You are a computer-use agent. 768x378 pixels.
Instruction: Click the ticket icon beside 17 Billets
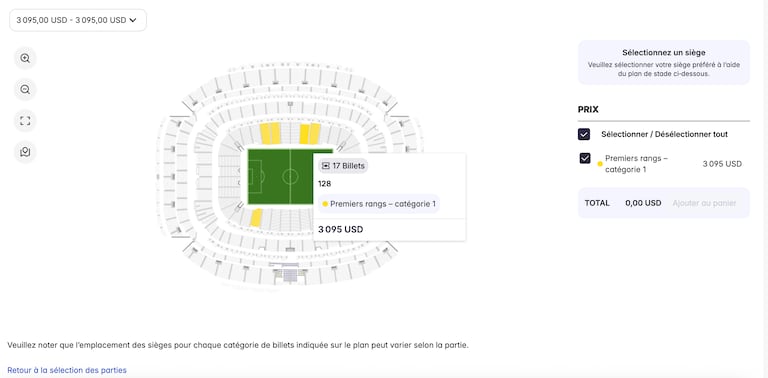326,166
